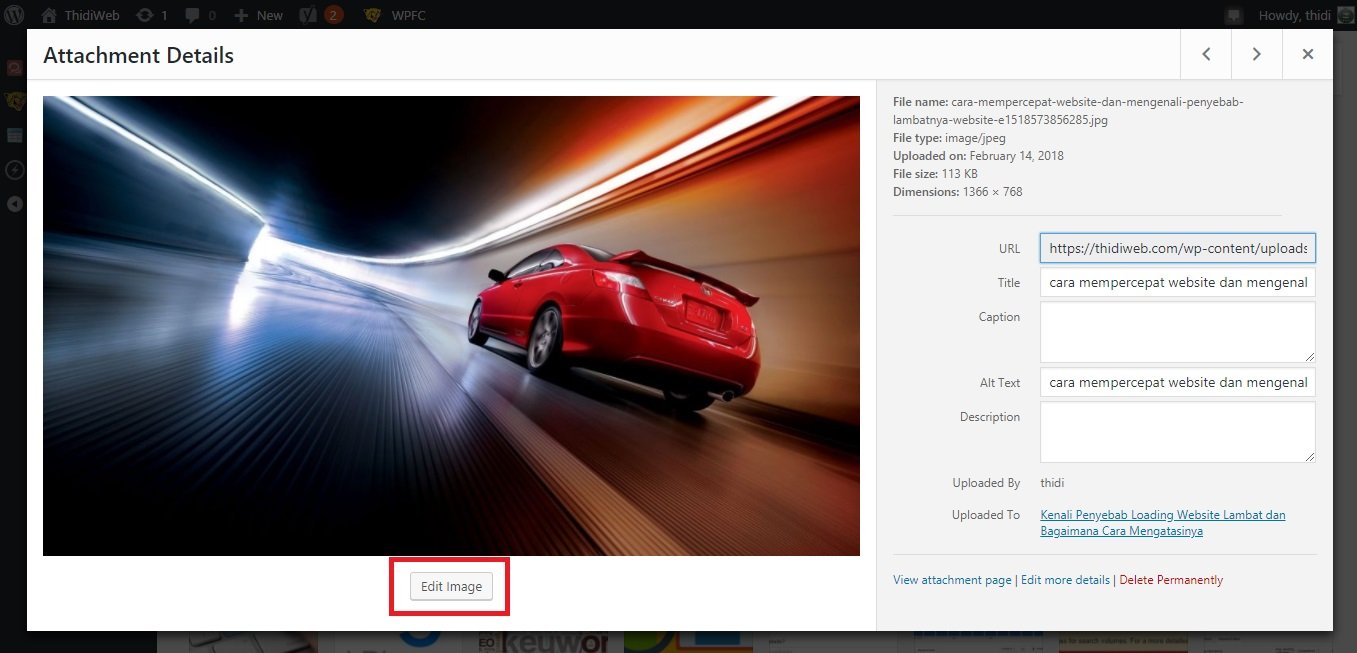Click the red plugin icon atop the sidebar
The height and width of the screenshot is (653, 1357).
(13, 67)
